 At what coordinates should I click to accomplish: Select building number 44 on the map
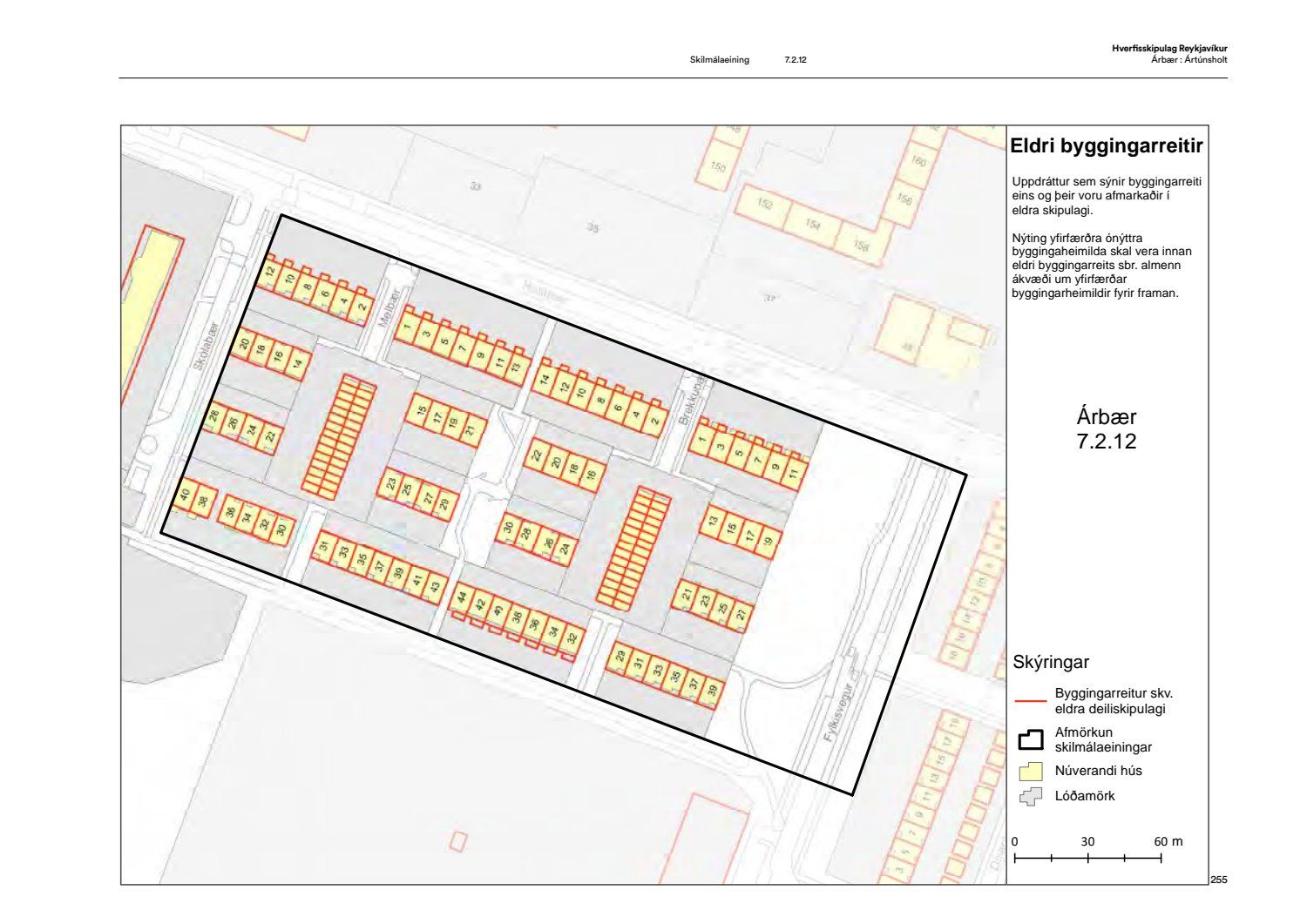tap(463, 598)
